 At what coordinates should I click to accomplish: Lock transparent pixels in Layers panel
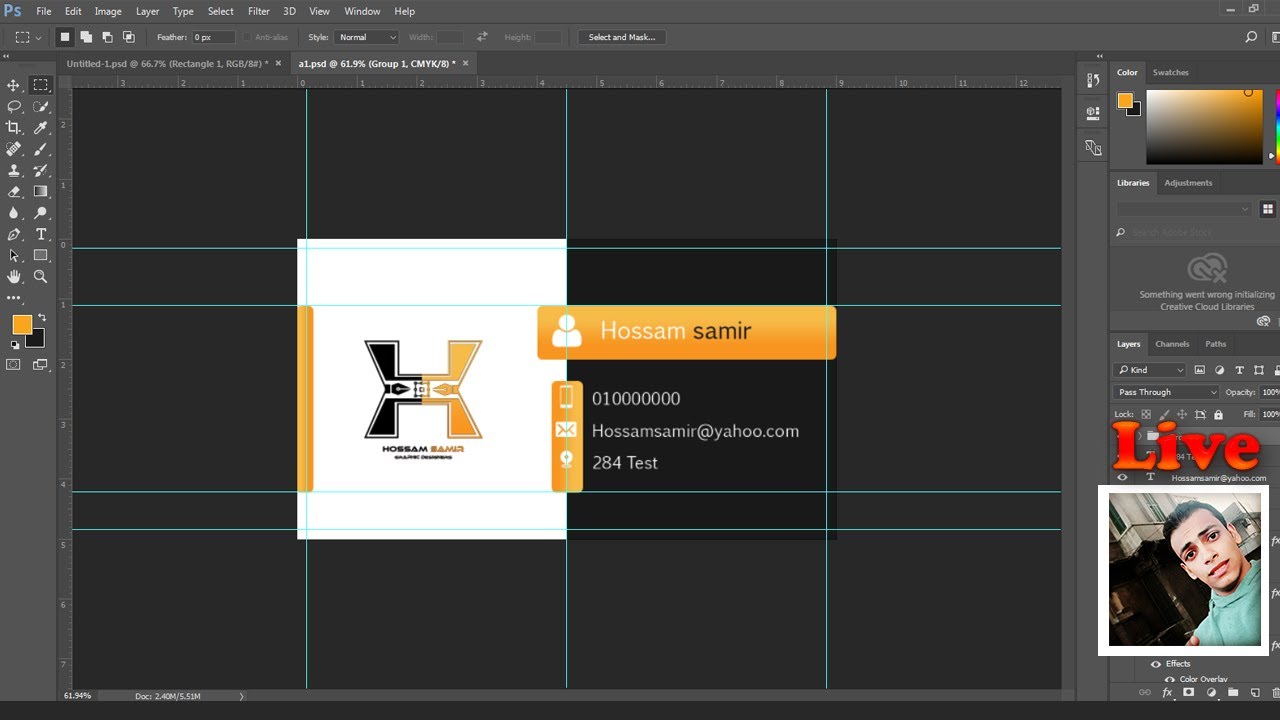(1147, 414)
